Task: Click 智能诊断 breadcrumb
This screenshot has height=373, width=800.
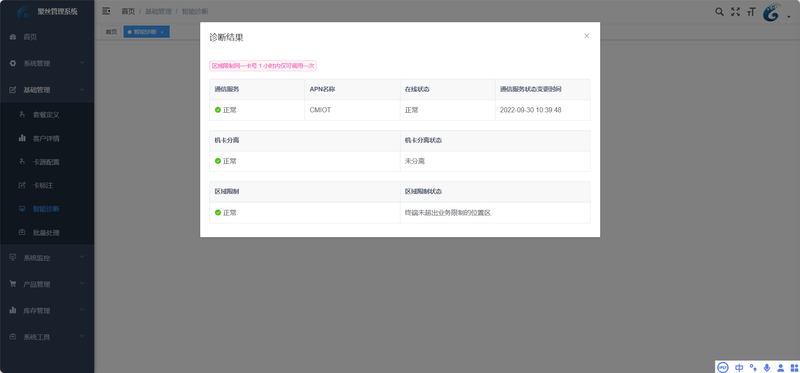Action: (x=195, y=11)
